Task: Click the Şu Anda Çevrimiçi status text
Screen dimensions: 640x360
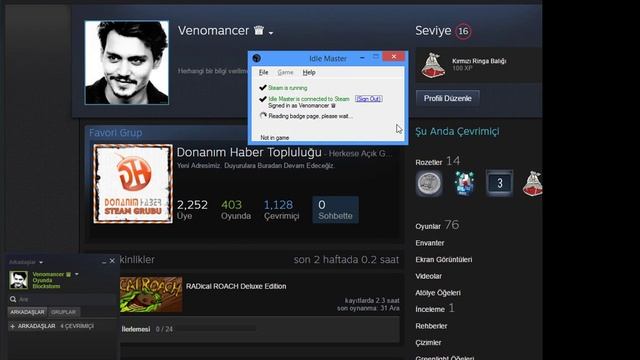Action: point(457,131)
